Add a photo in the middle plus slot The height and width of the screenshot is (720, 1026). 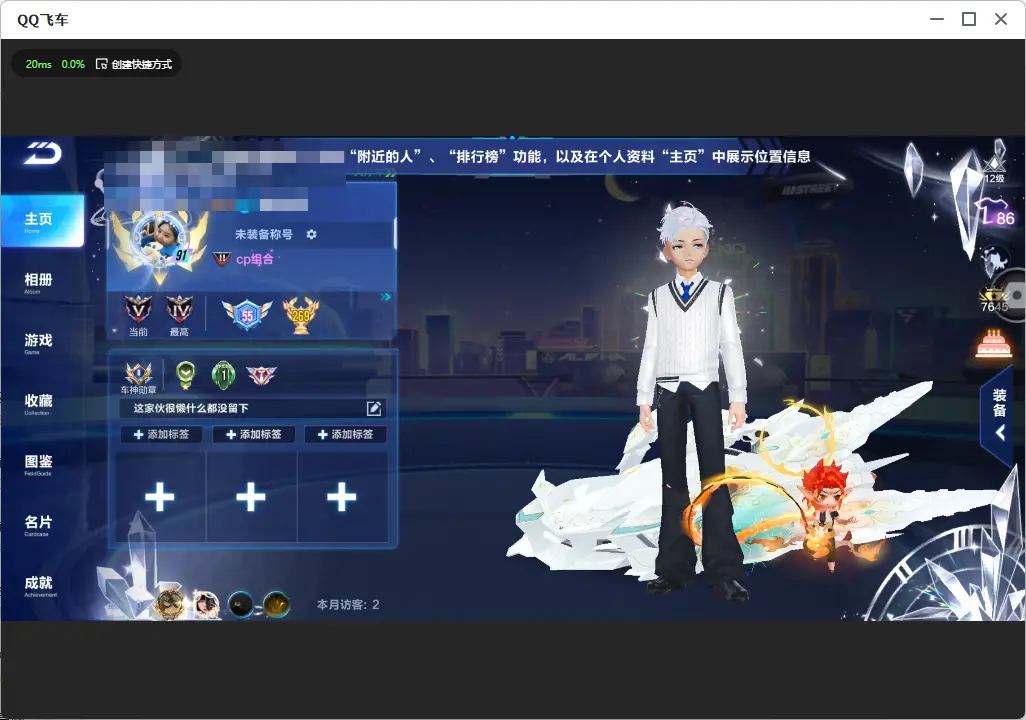coord(251,497)
